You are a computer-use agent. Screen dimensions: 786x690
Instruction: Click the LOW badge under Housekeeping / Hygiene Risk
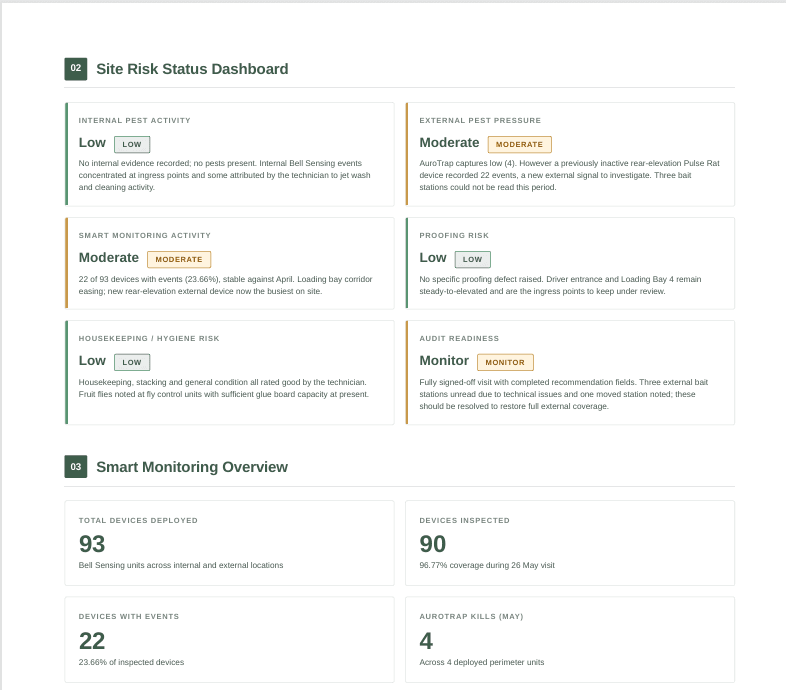point(132,362)
